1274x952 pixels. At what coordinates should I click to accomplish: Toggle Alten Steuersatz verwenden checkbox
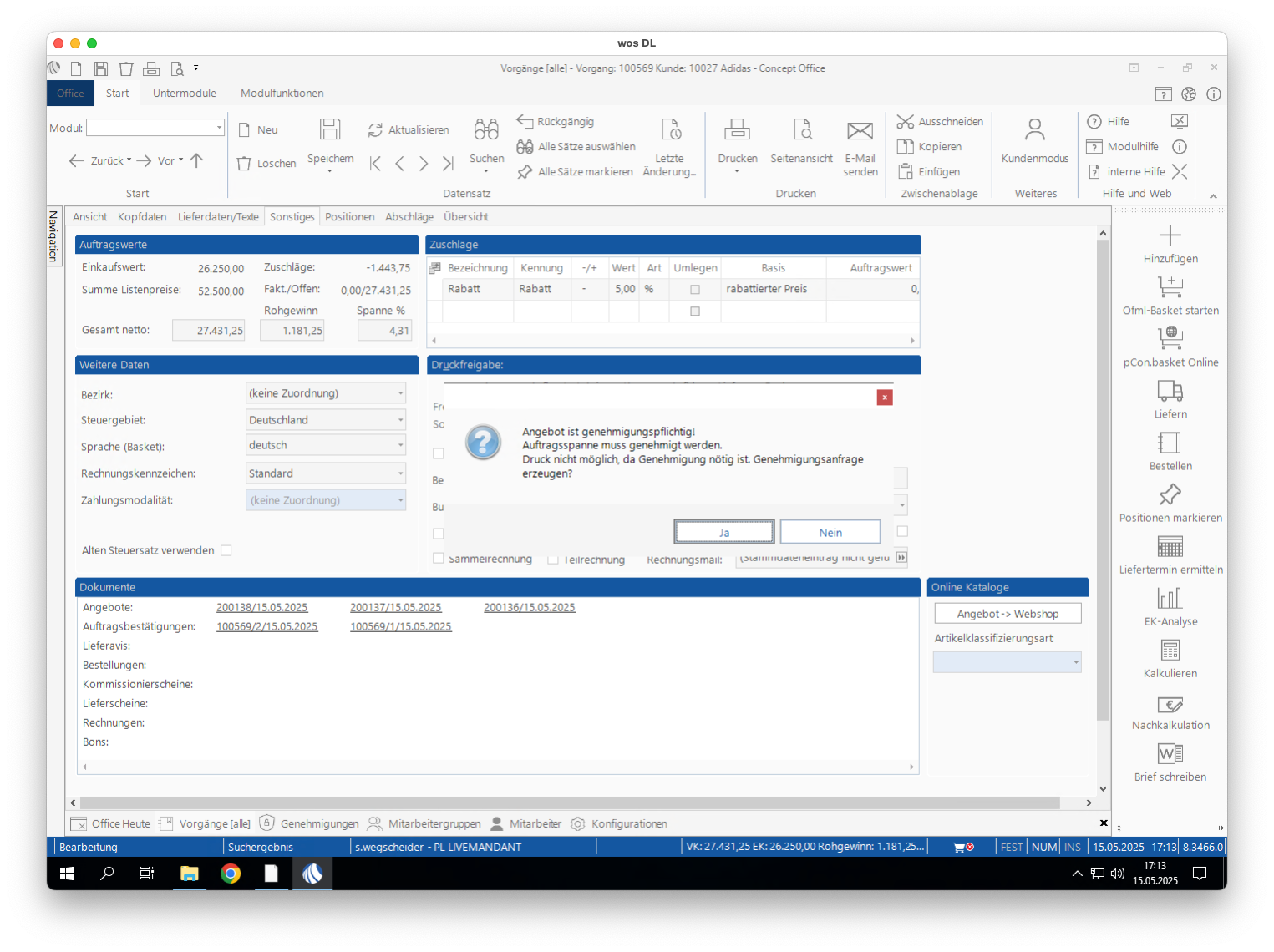point(226,550)
